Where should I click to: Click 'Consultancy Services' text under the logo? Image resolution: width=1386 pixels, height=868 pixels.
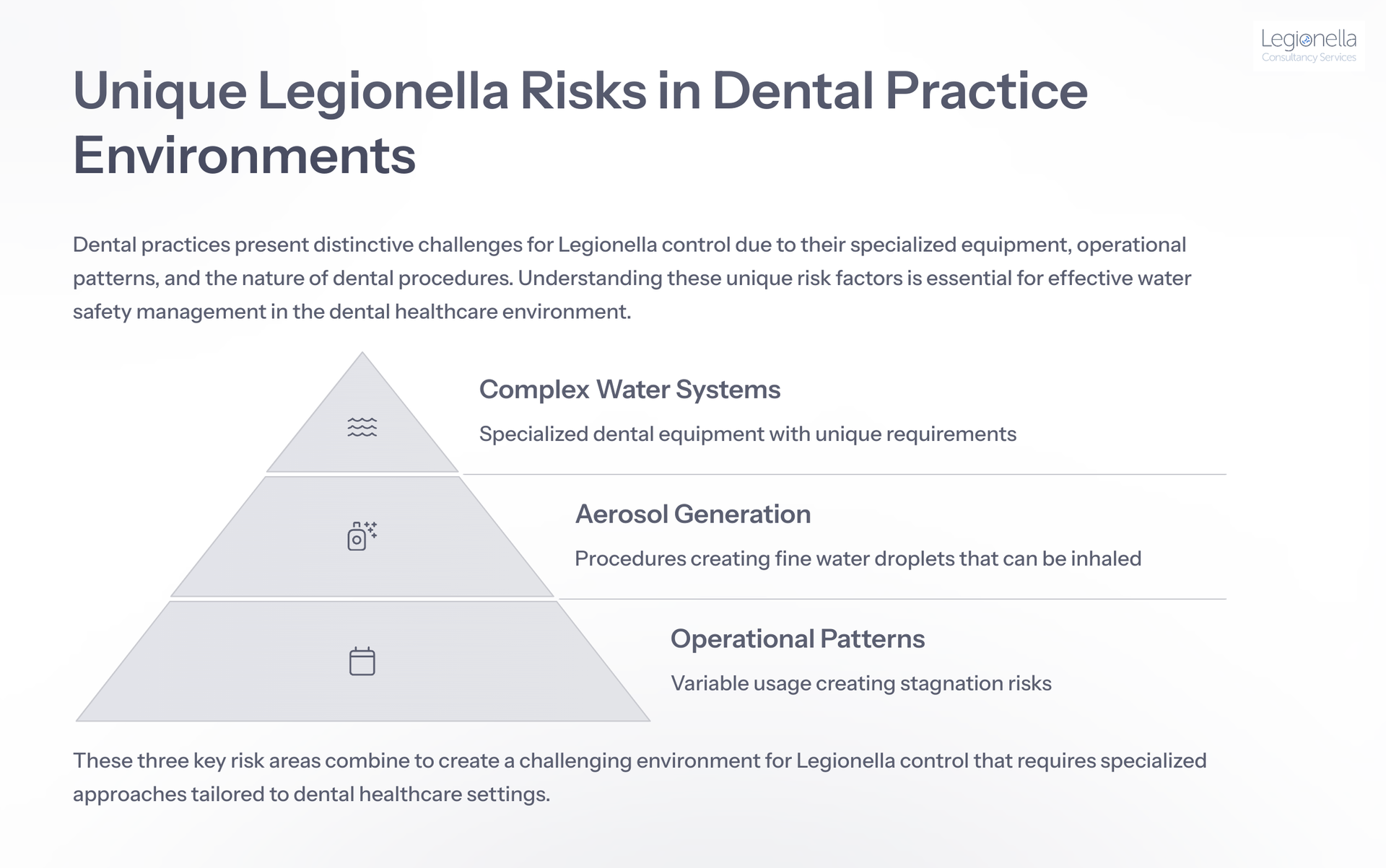[x=1308, y=58]
